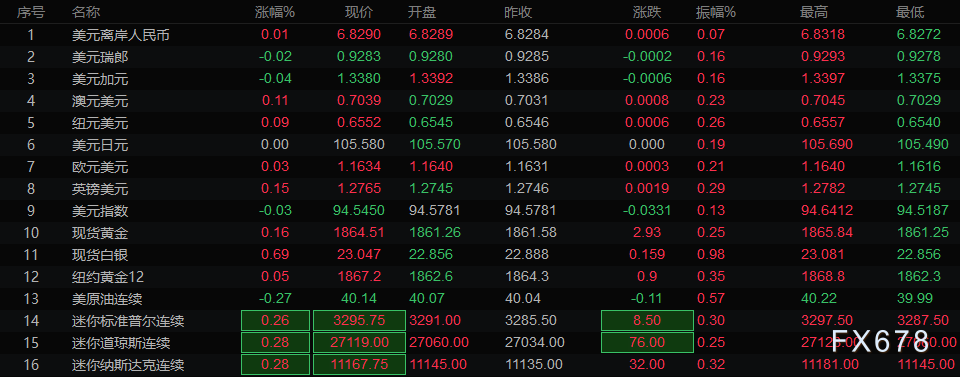
Task: Click highlighted price 27119.00
Action: pyautogui.click(x=359, y=343)
